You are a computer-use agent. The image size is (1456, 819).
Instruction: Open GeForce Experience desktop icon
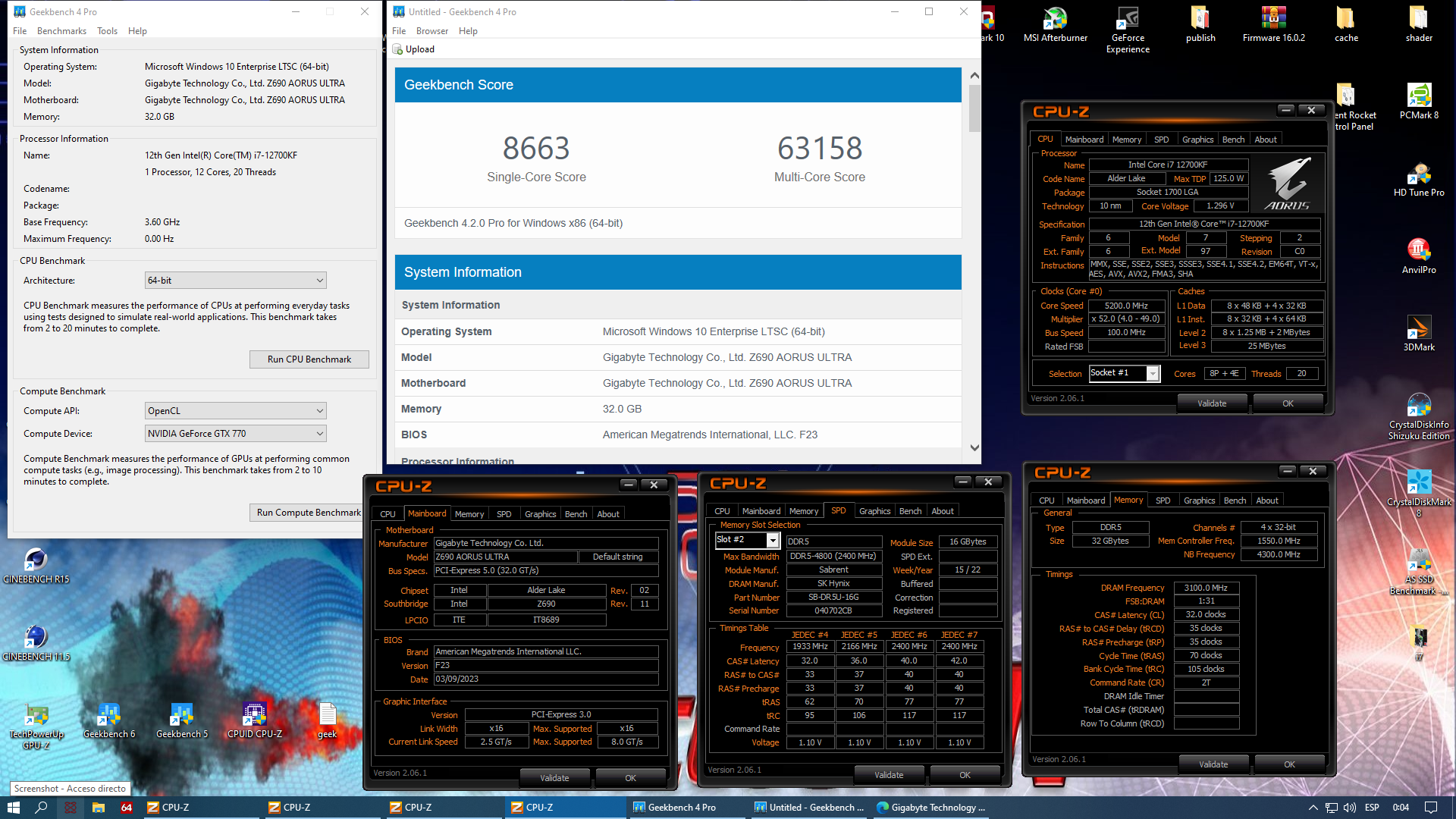point(1128,30)
